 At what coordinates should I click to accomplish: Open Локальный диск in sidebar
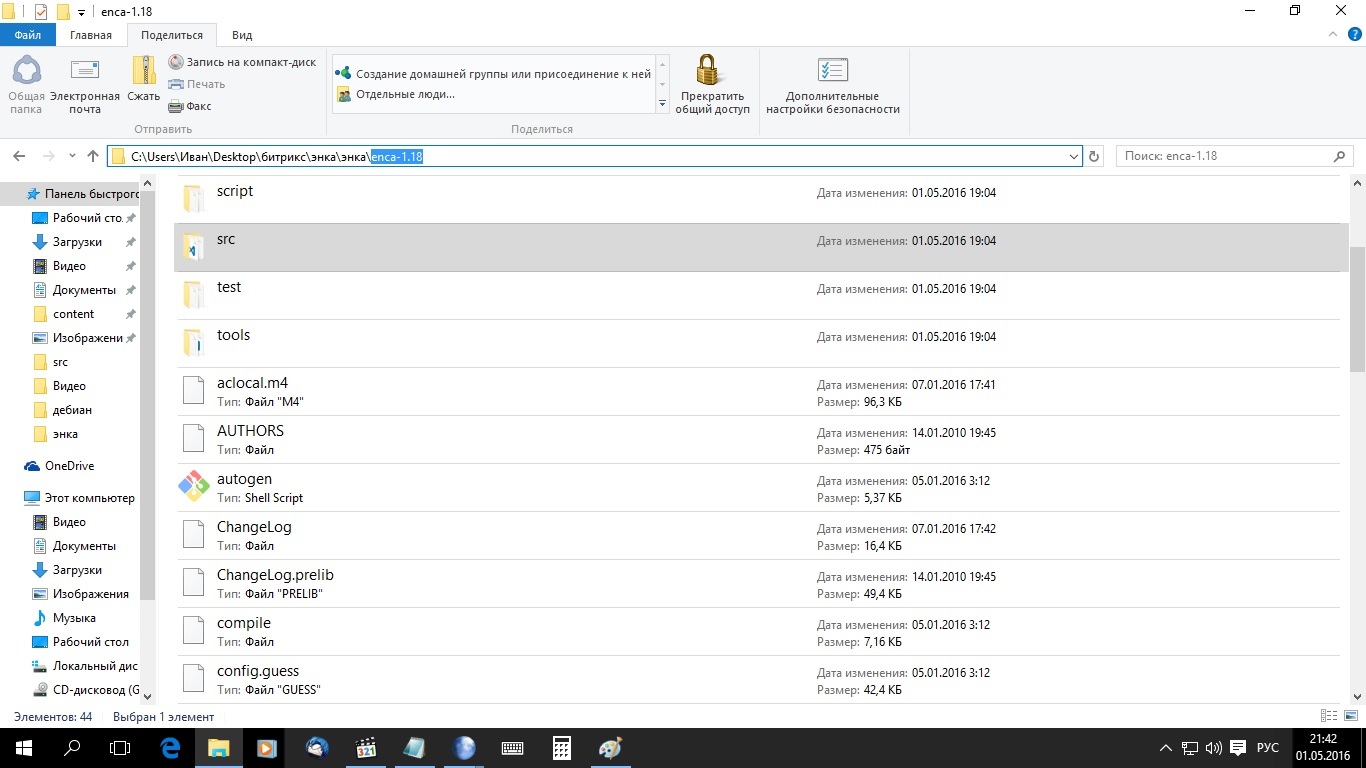click(84, 666)
